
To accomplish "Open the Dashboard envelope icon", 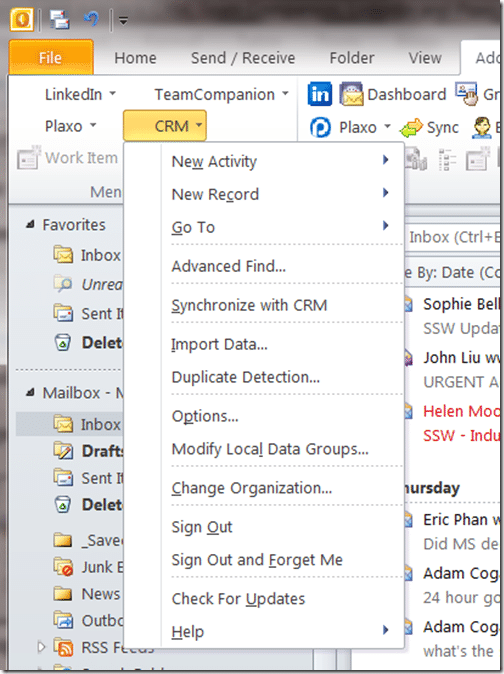I will [351, 94].
